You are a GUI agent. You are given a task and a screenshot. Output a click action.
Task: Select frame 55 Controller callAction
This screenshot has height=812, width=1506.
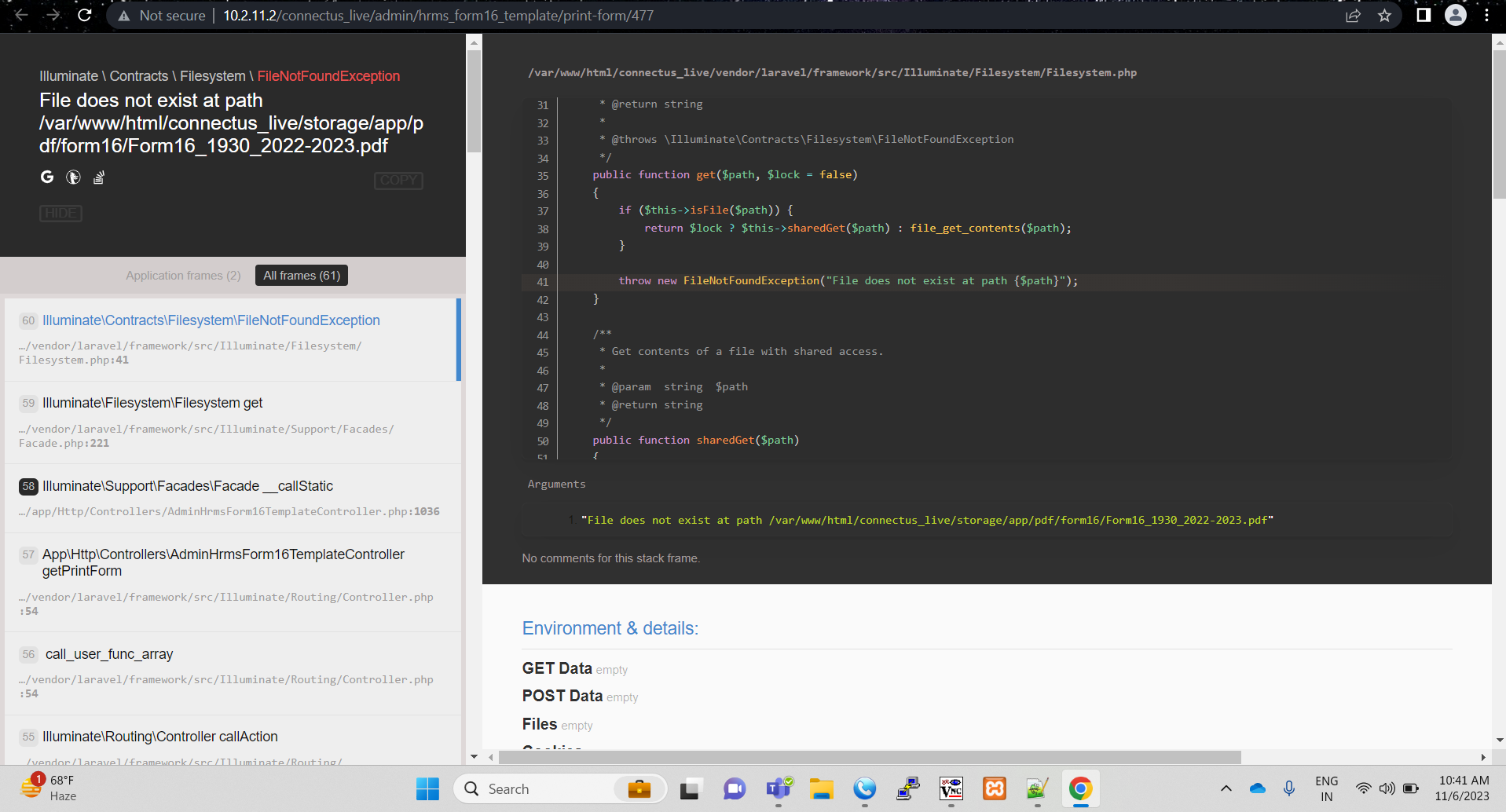click(x=233, y=741)
